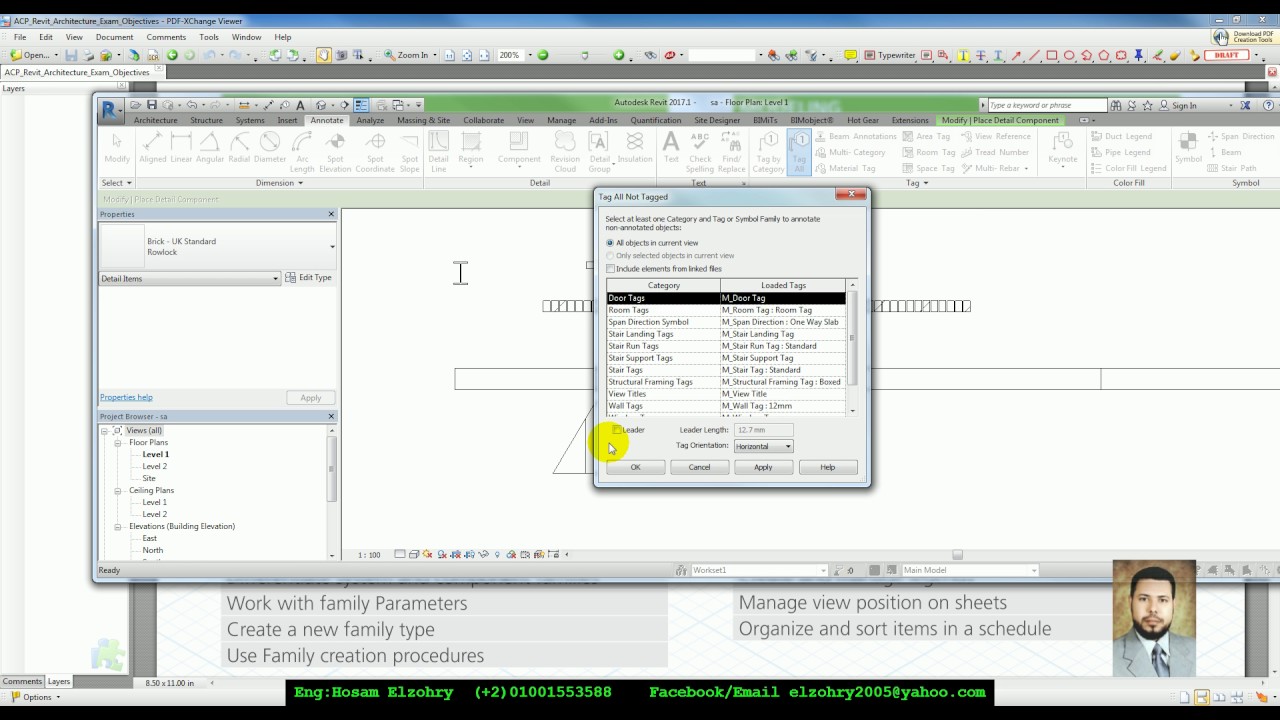Select the Text tool in Annotate ribbon
Image resolution: width=1280 pixels, height=720 pixels.
pyautogui.click(x=671, y=148)
